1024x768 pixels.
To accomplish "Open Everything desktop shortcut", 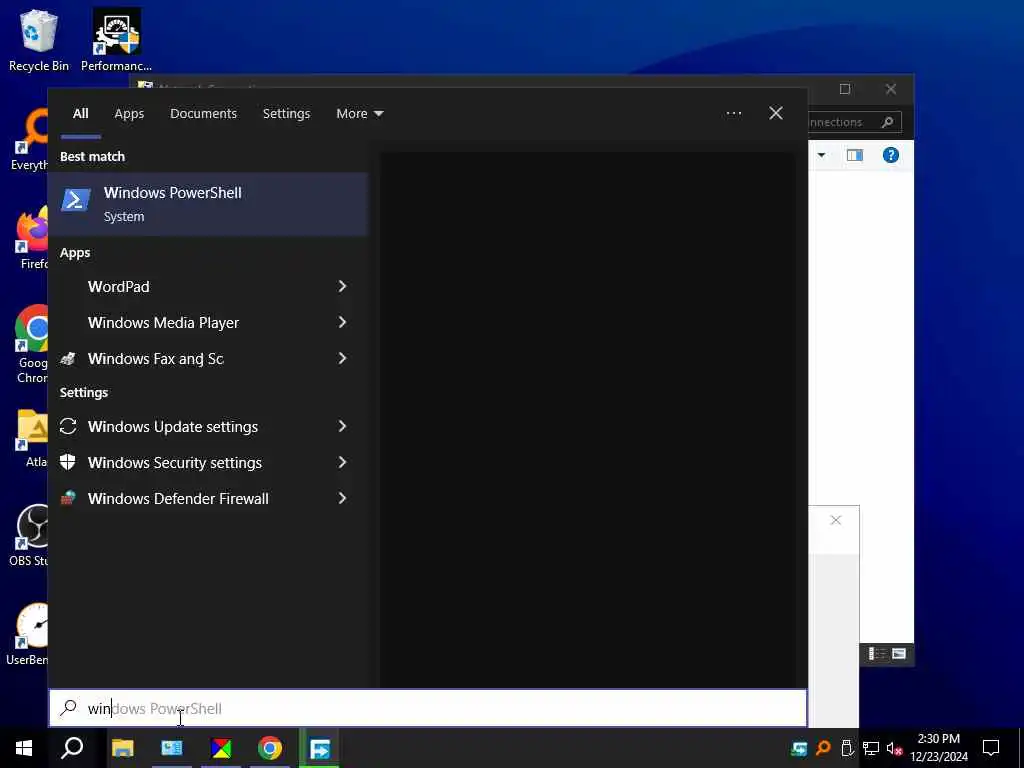I will pos(29,140).
